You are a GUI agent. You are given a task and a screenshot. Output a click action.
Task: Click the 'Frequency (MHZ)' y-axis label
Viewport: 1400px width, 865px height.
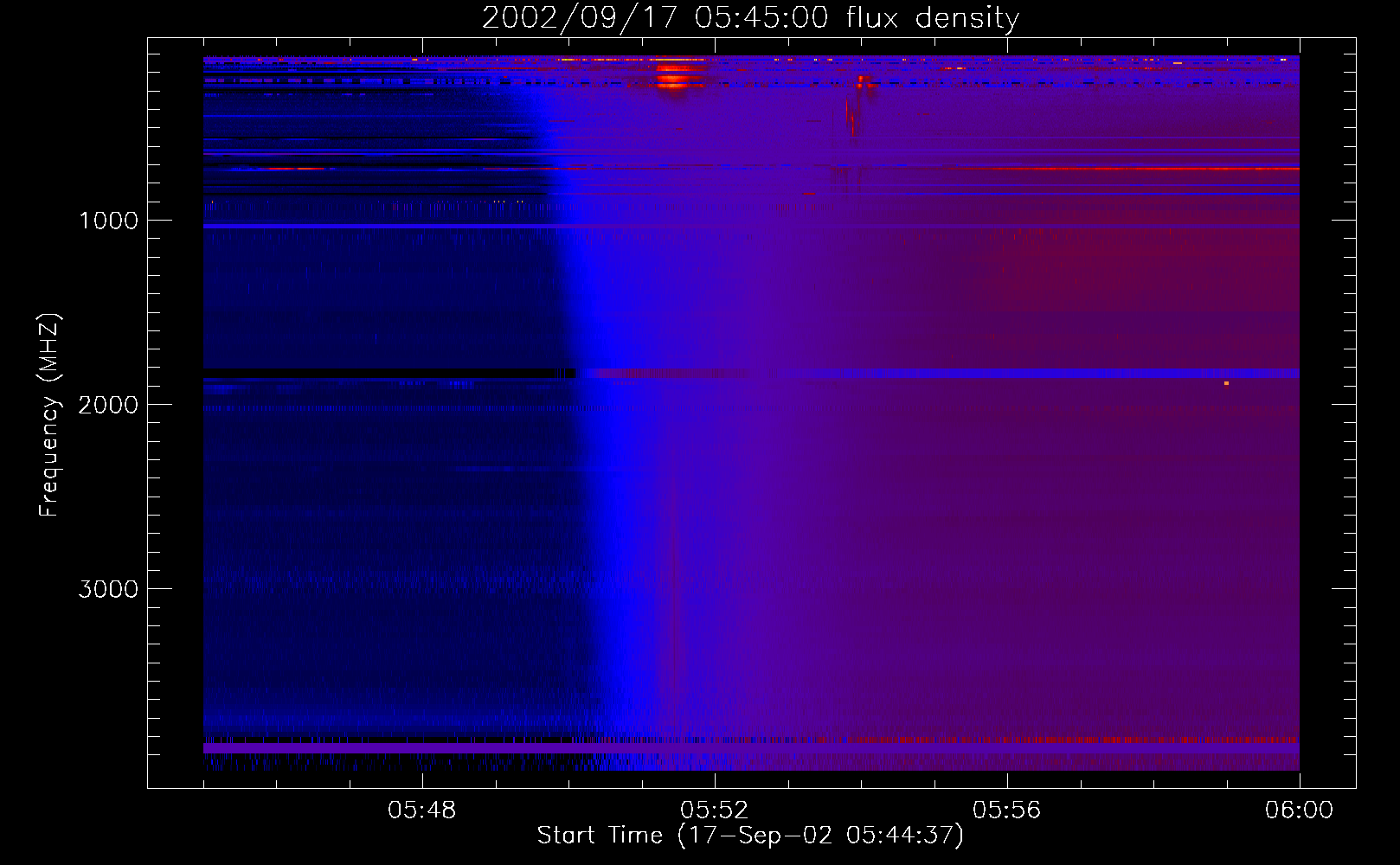49,415
